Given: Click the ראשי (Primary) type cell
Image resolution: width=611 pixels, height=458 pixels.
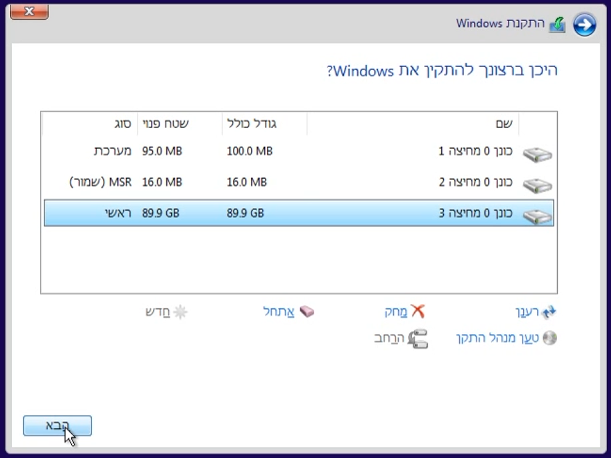Looking at the screenshot, I should point(118,213).
